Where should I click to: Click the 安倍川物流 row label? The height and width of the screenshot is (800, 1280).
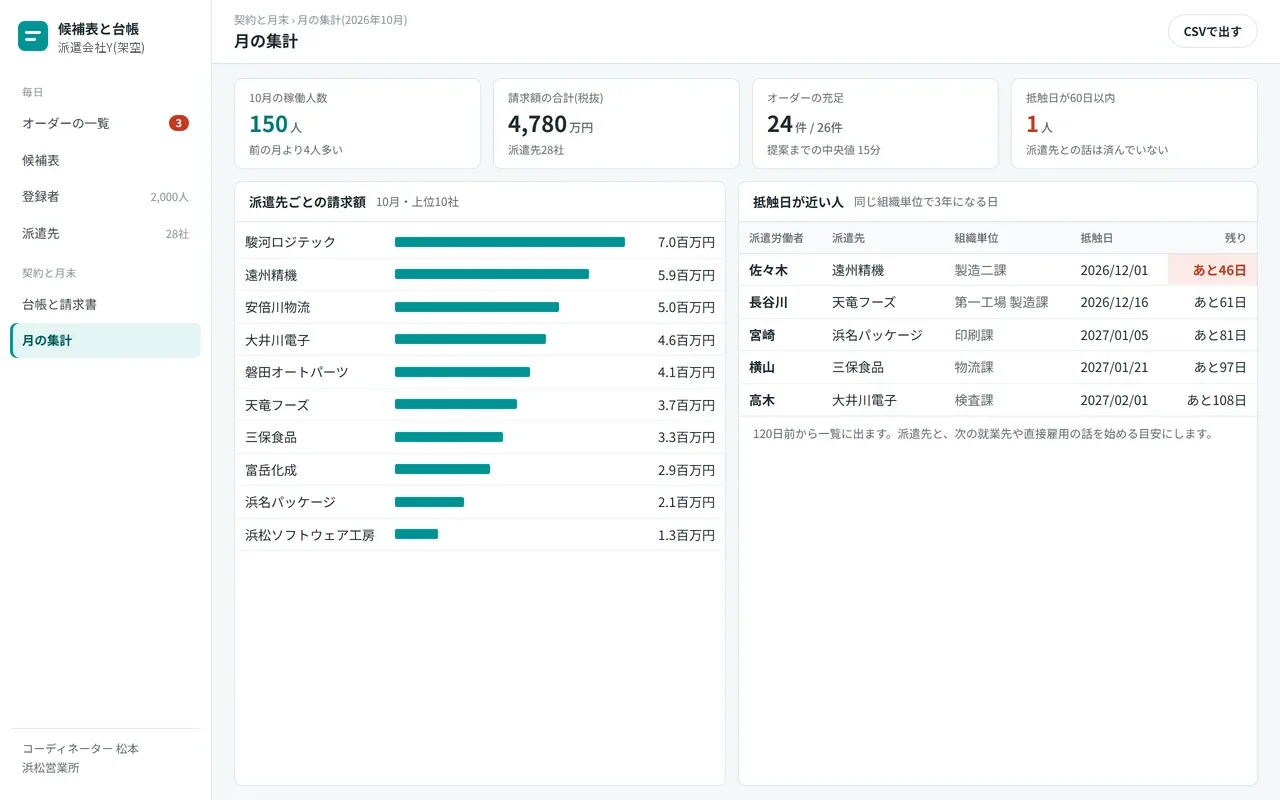[x=278, y=307]
